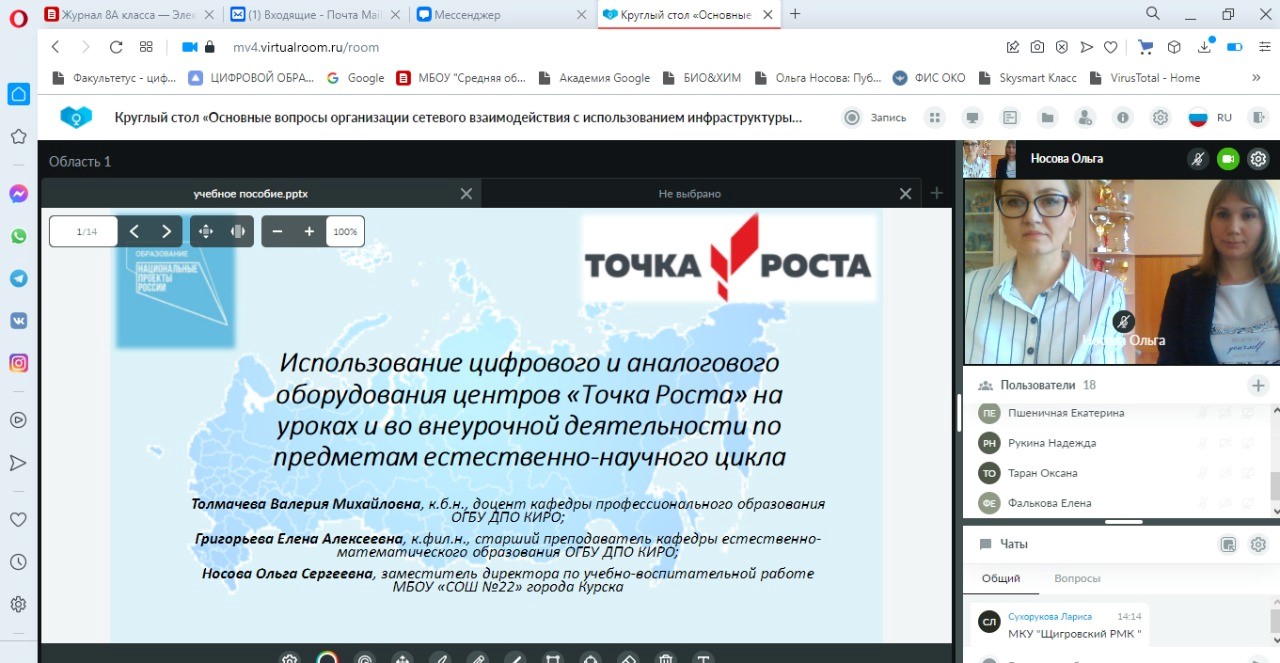Open room settings gear in top header
1280x663 pixels.
1160,117
